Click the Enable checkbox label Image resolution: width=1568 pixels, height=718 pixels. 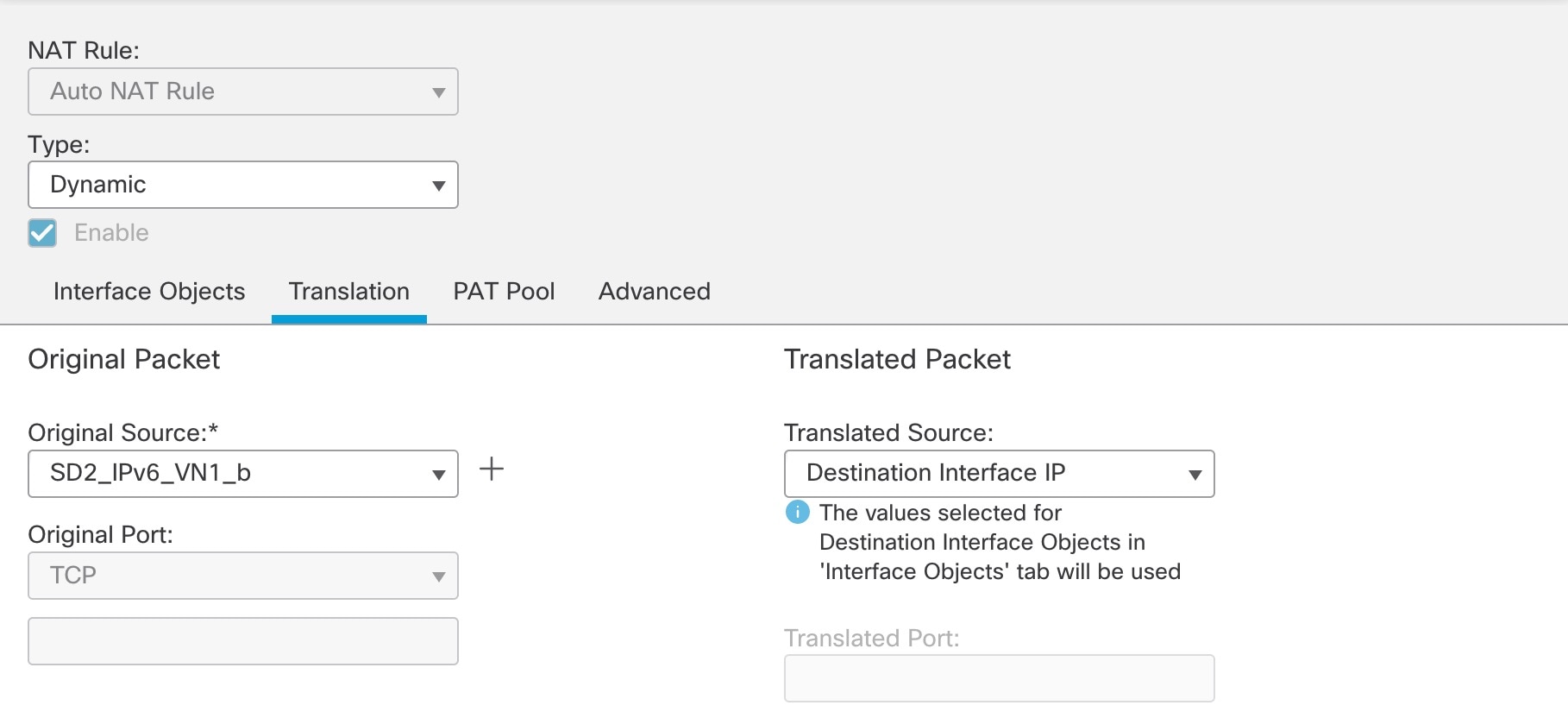coord(111,233)
